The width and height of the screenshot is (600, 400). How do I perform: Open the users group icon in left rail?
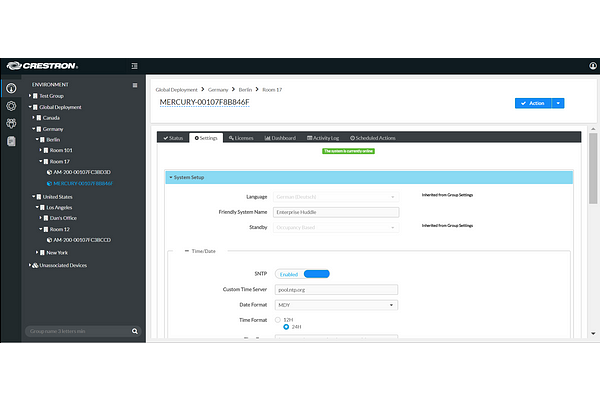[x=11, y=123]
